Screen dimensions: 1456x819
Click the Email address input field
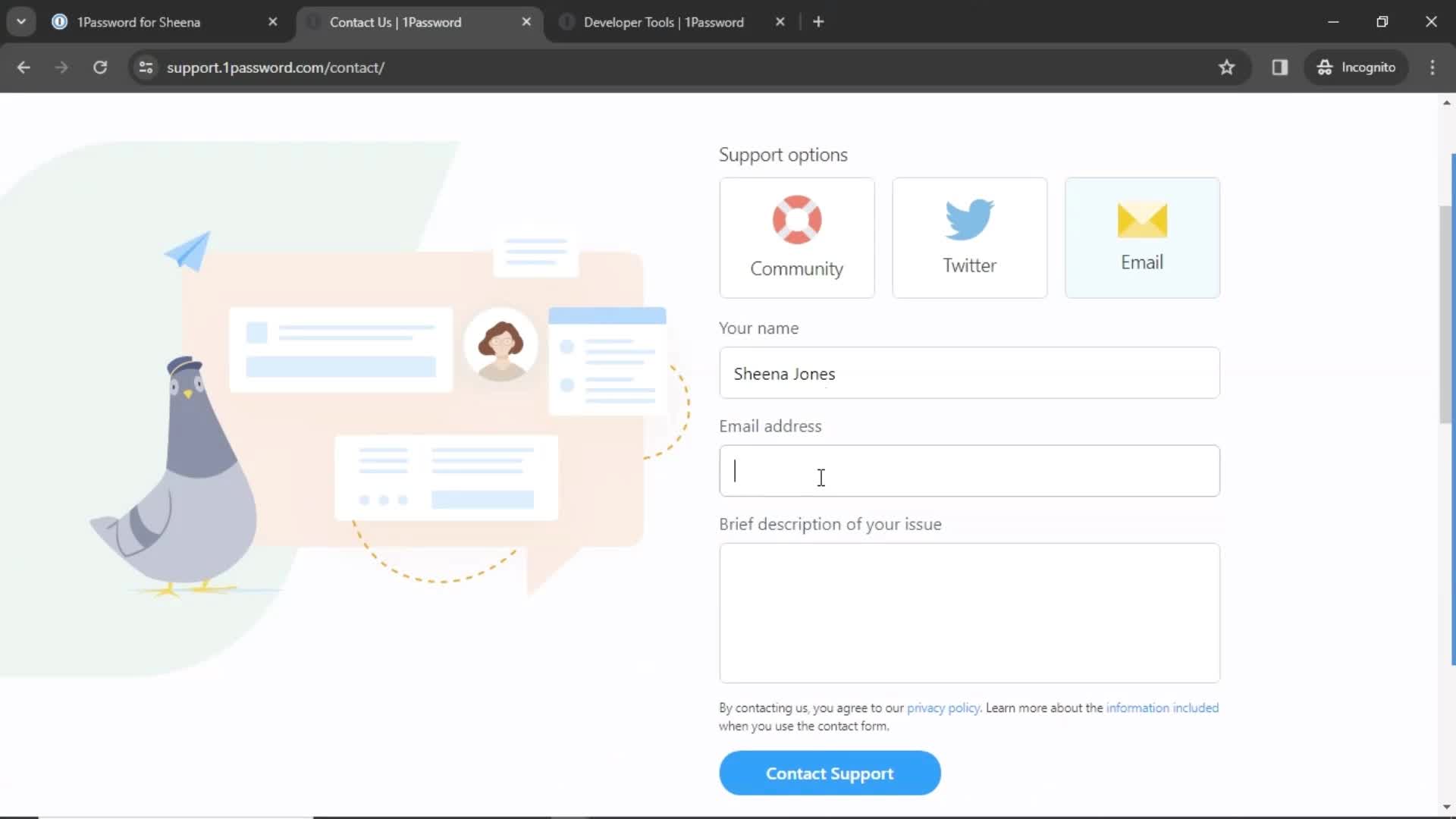point(969,471)
